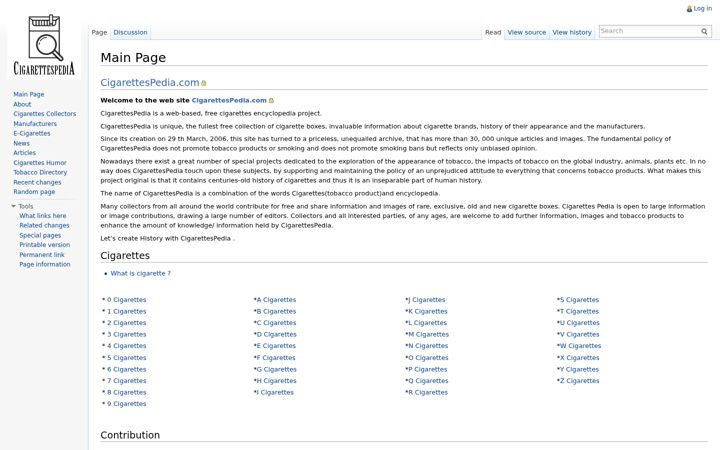
Task: Open the E-Cigarettes sidebar link
Action: 32,133
